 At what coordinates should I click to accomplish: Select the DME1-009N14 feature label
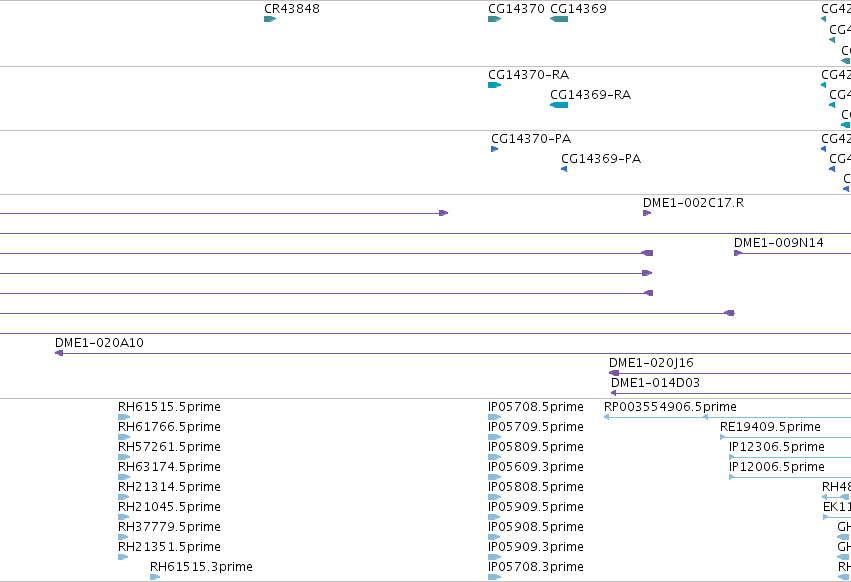pos(778,243)
